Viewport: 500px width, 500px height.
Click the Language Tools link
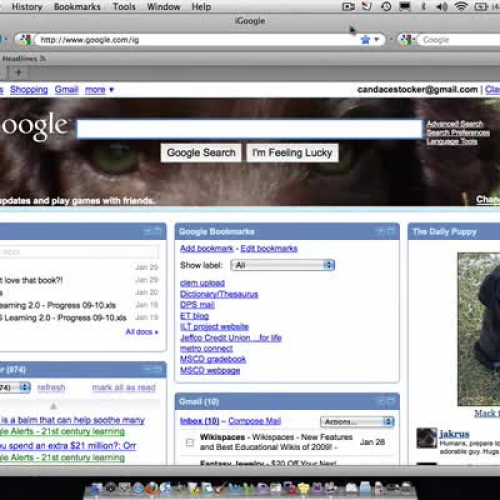tap(452, 141)
